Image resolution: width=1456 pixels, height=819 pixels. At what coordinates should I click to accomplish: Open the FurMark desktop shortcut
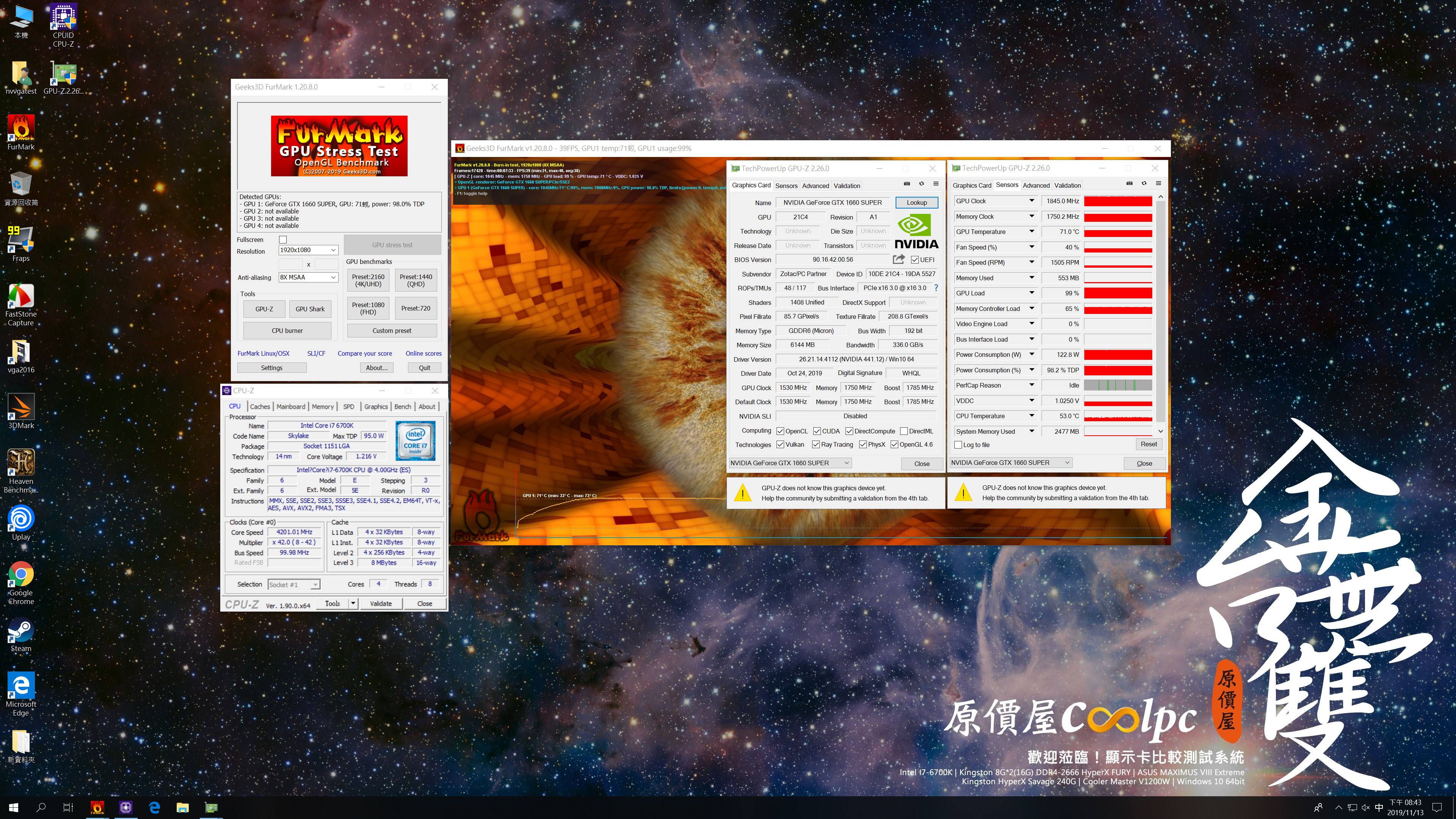click(x=21, y=133)
